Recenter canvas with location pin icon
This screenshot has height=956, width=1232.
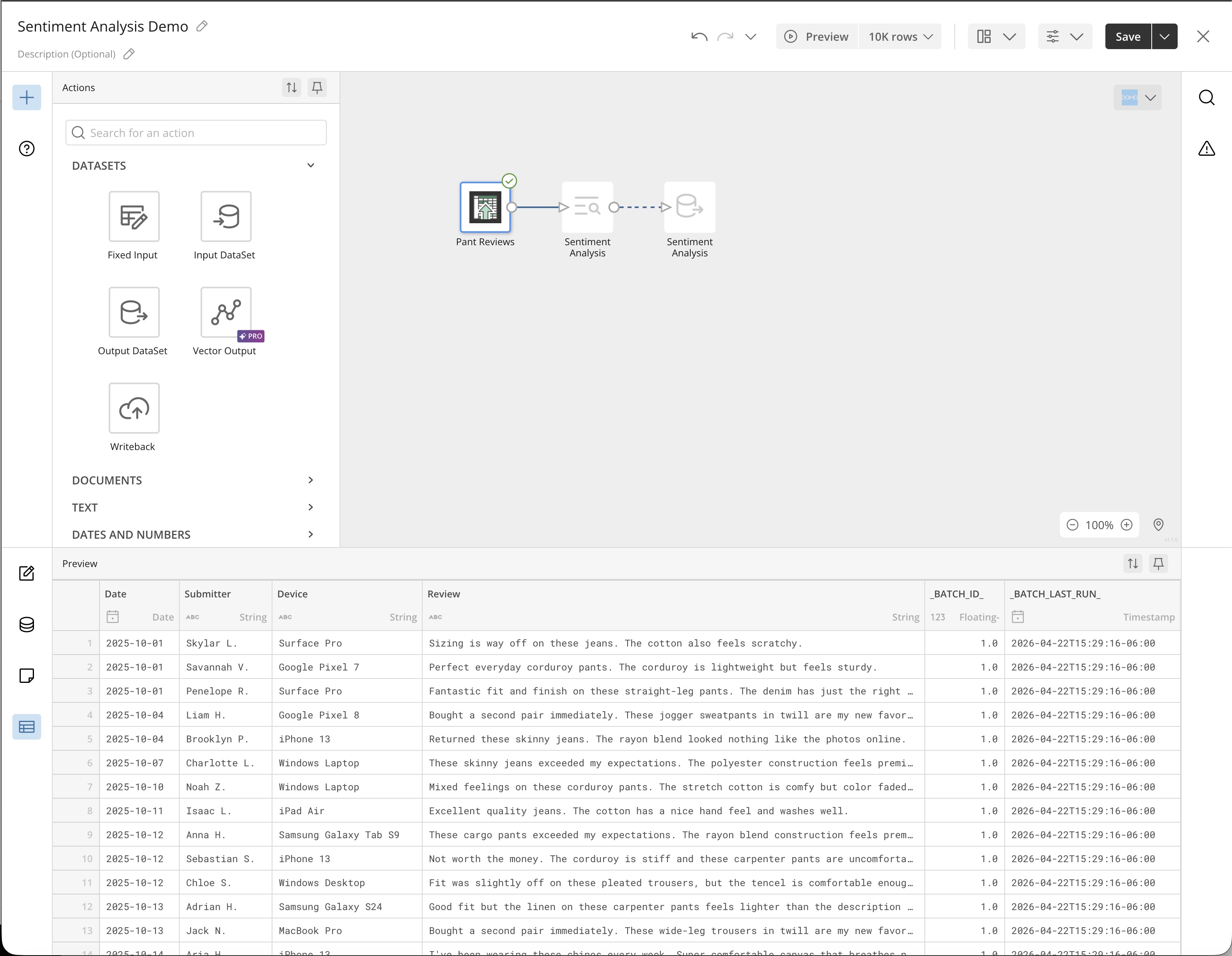pyautogui.click(x=1158, y=525)
